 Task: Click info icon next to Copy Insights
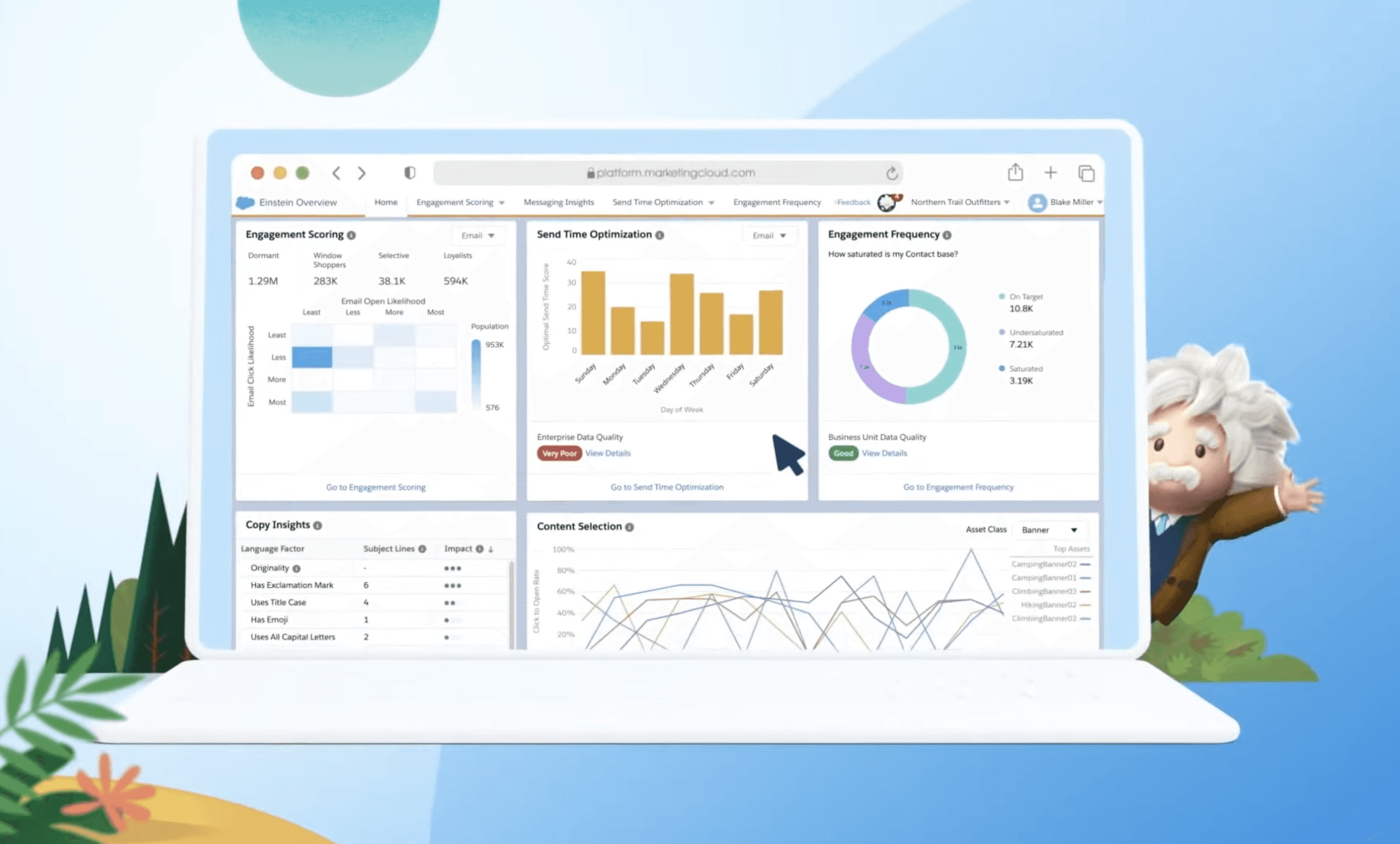[x=318, y=525]
